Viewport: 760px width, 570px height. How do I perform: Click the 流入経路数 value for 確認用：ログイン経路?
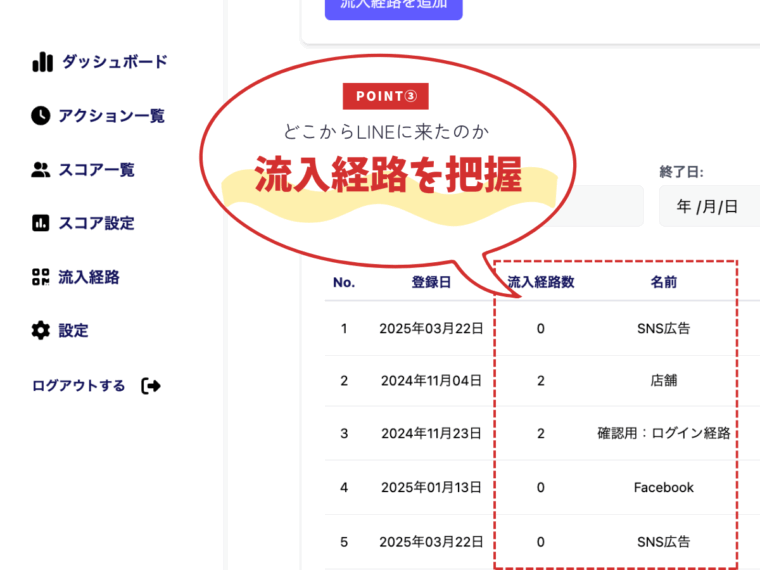540,433
